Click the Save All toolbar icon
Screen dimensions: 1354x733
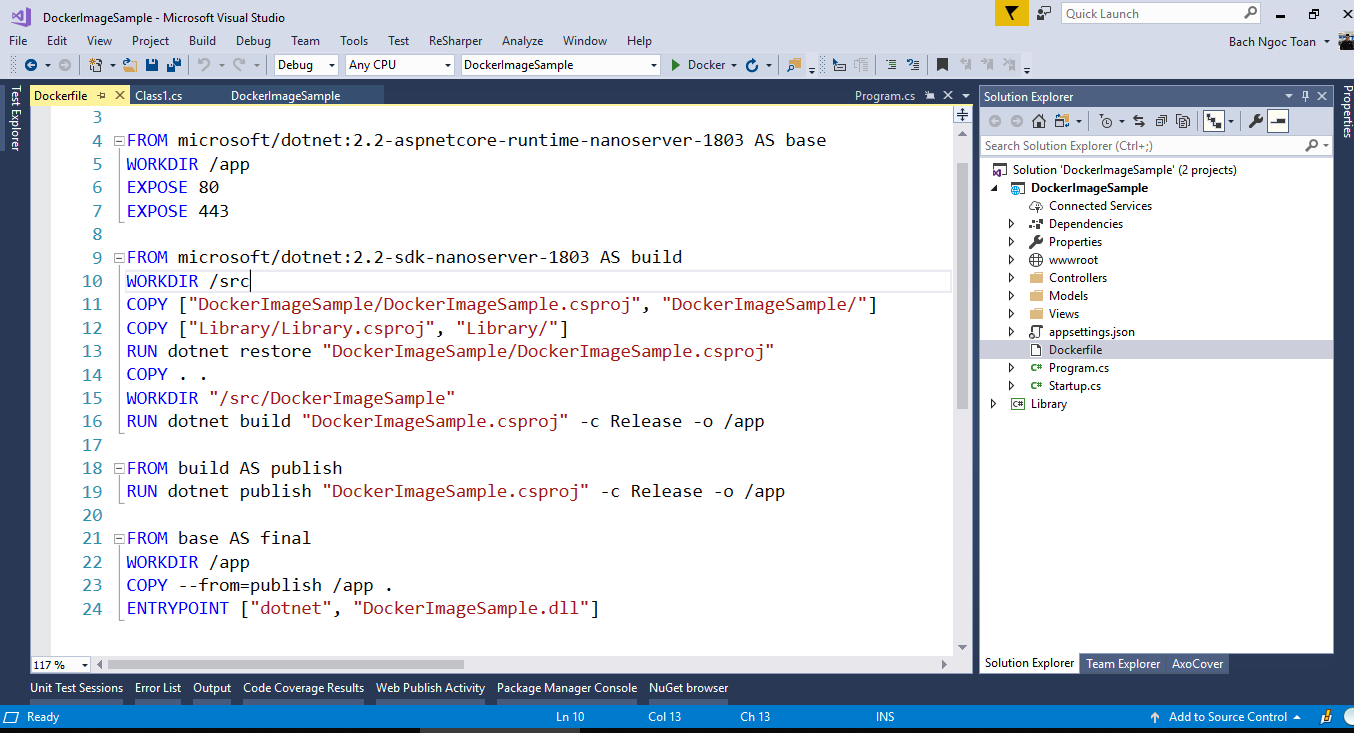point(173,65)
